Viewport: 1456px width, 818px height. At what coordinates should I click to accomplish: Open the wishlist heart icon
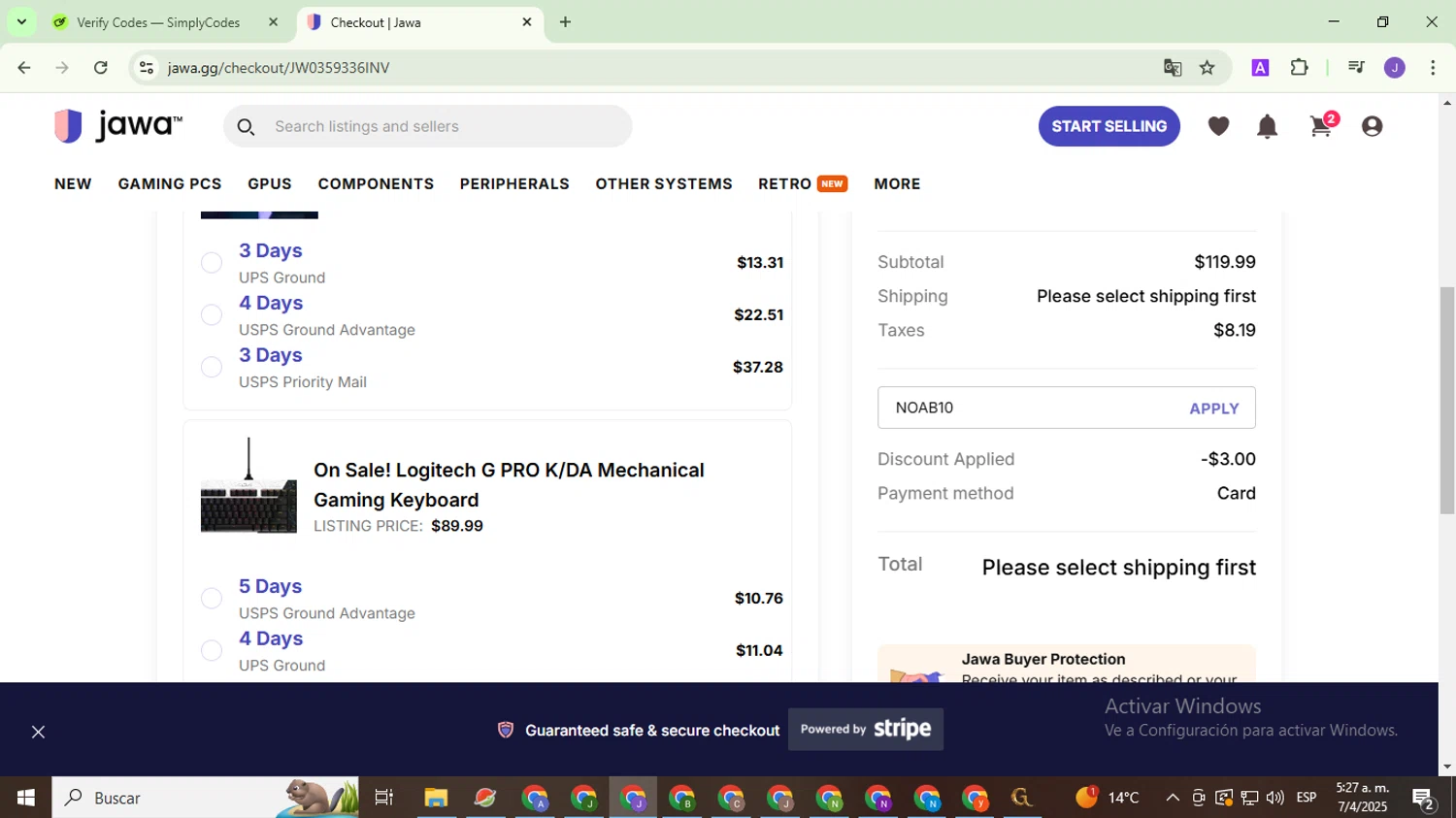(1218, 126)
